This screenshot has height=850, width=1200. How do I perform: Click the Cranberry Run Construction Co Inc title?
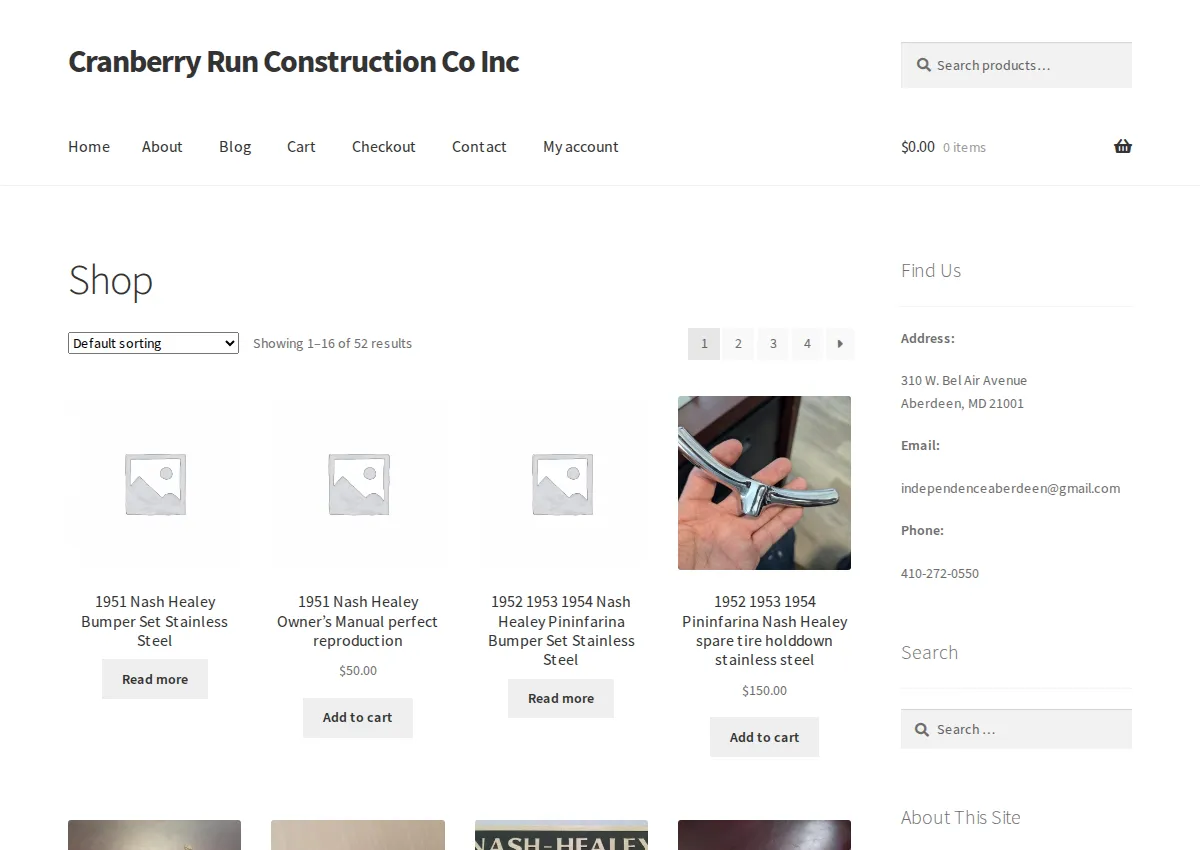click(x=293, y=61)
